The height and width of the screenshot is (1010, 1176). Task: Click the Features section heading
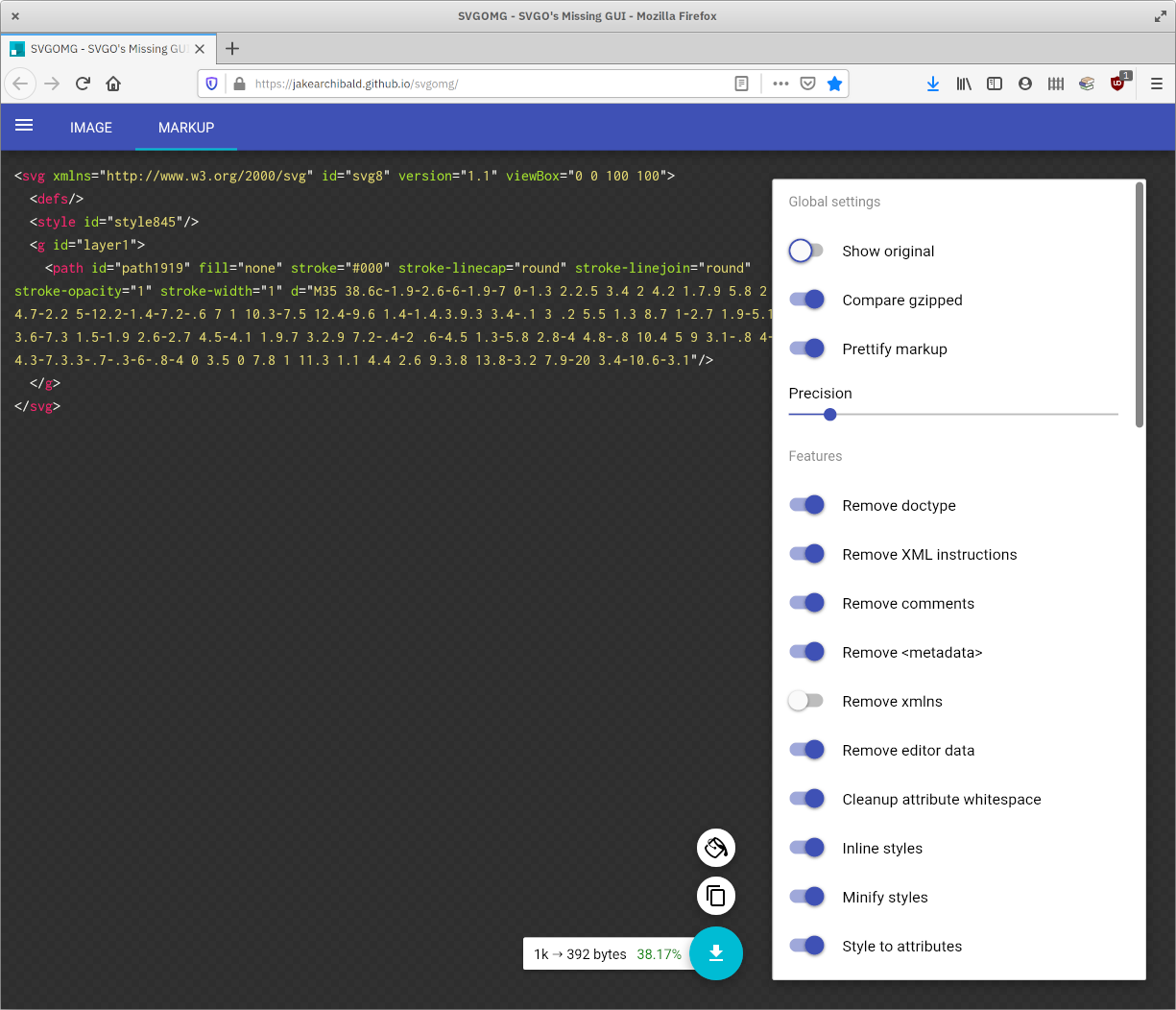click(x=815, y=456)
